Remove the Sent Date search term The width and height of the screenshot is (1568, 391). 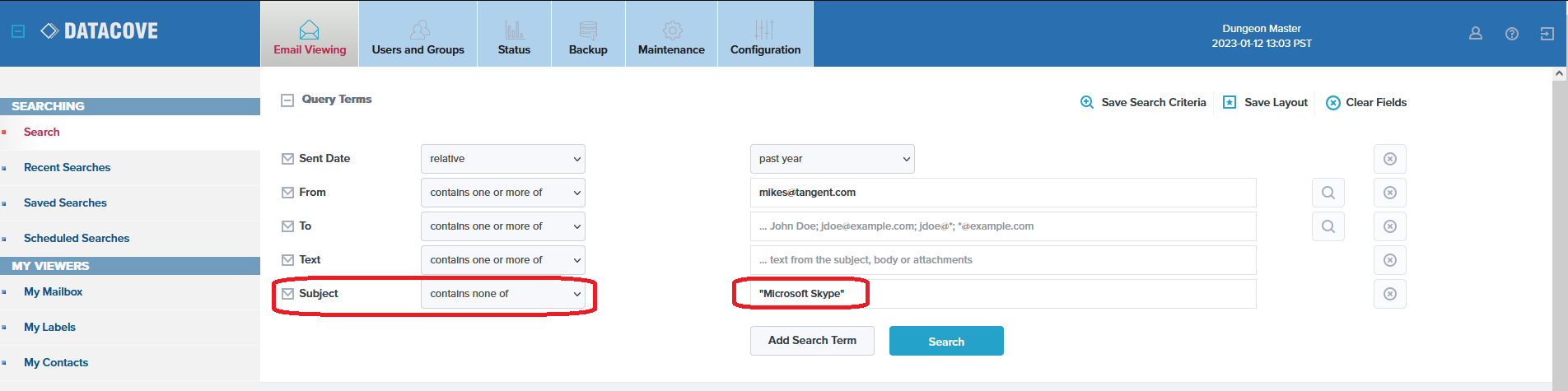(1389, 159)
